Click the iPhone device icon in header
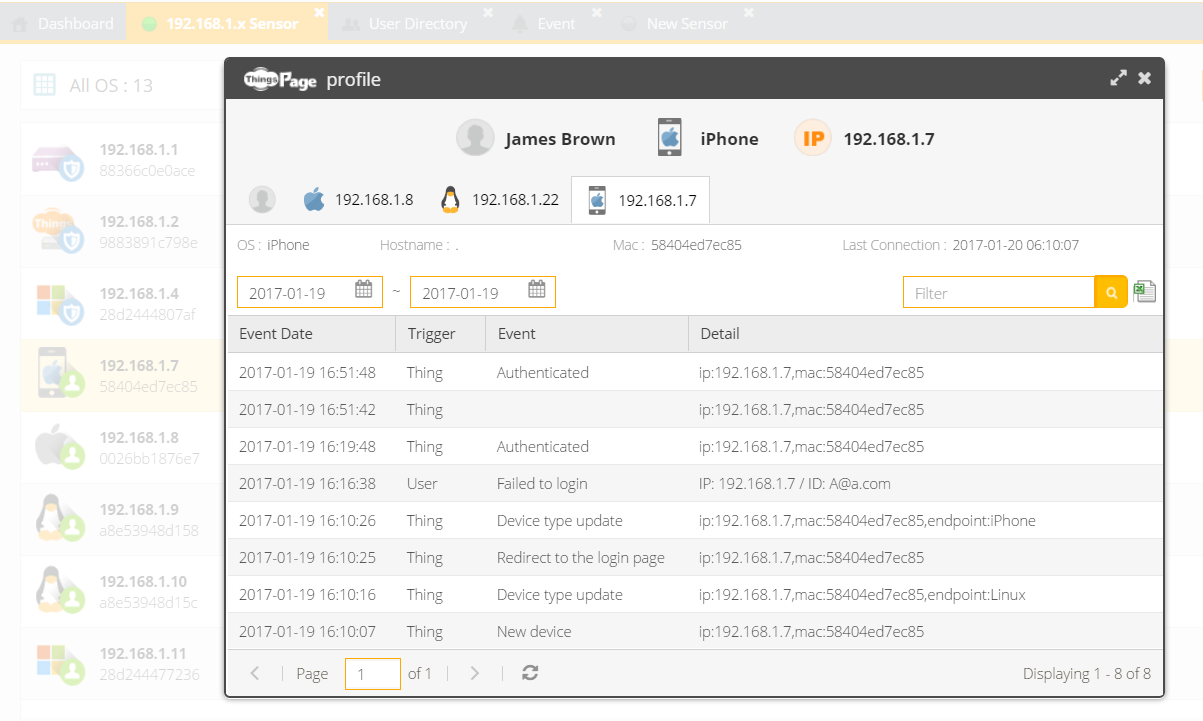Image resolution: width=1203 pixels, height=721 pixels. pos(670,138)
